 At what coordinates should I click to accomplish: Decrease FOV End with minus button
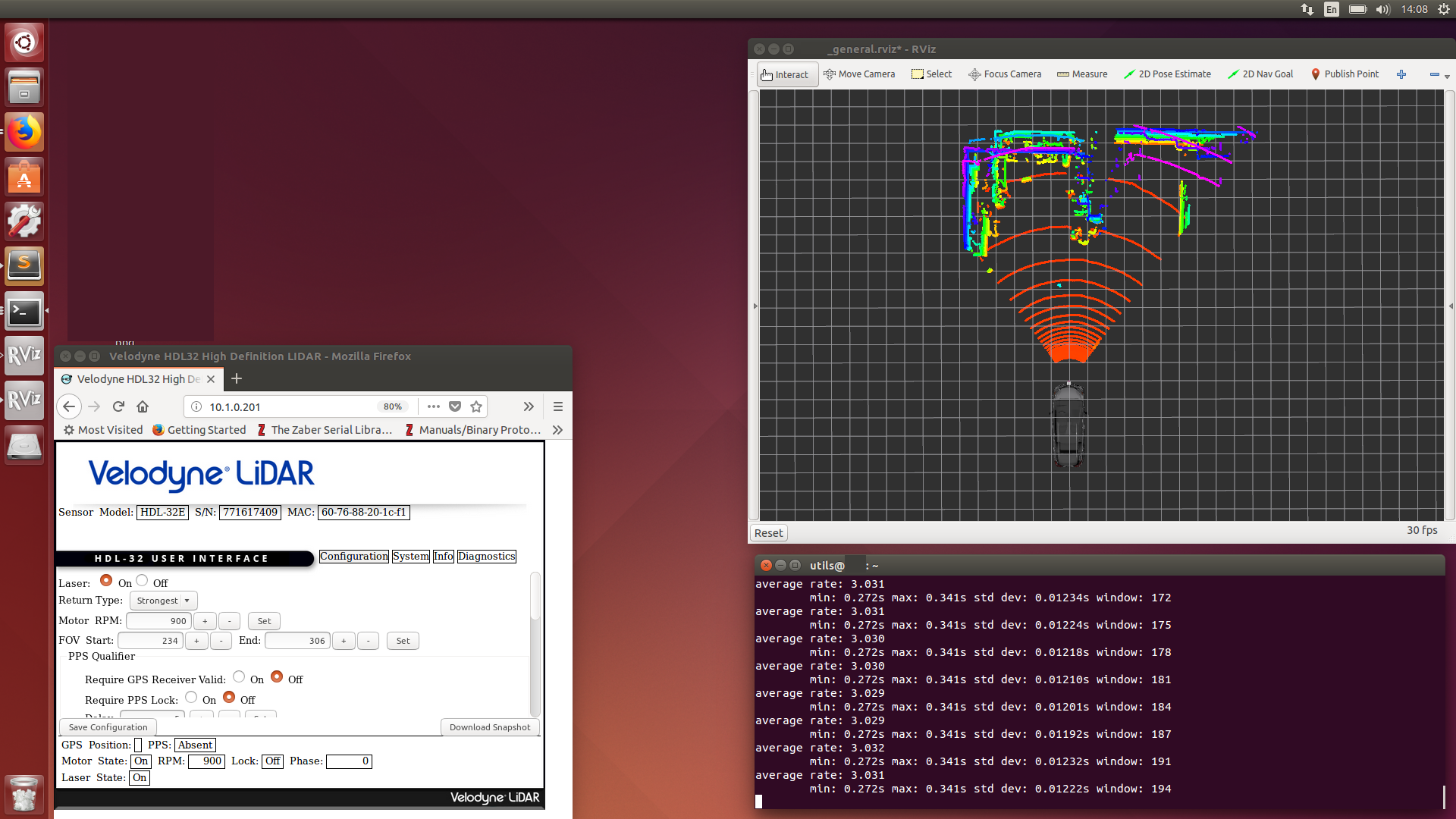(x=369, y=641)
